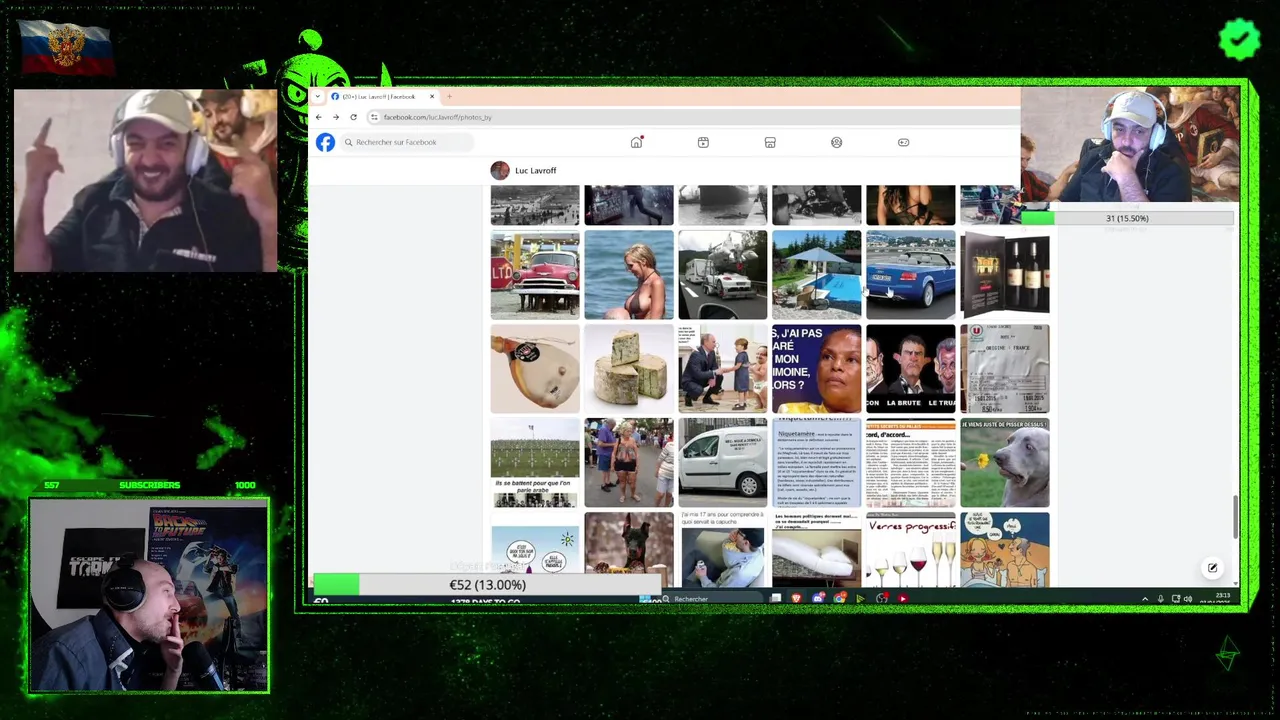
Task: Open the cemetery crosses photo
Action: pyautogui.click(x=535, y=463)
